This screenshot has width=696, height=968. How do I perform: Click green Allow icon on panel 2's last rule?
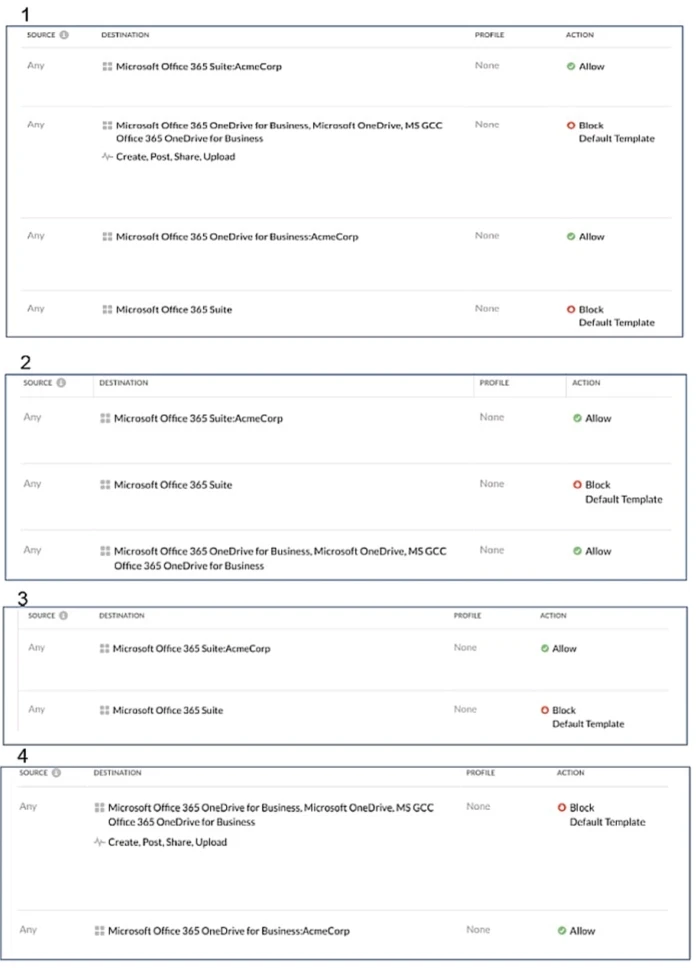pos(577,551)
